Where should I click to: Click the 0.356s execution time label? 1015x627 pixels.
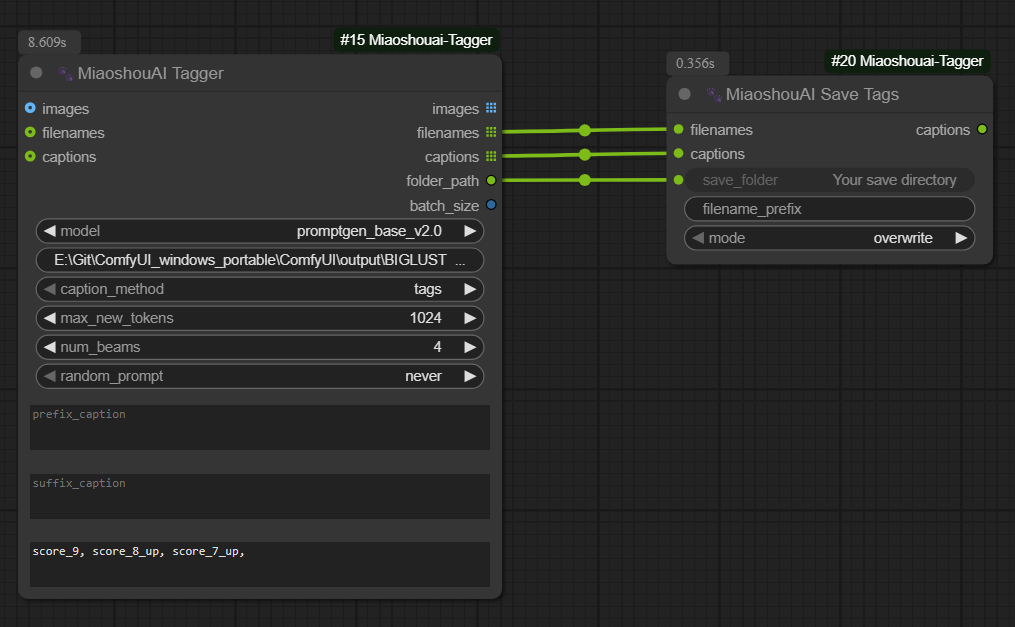697,63
